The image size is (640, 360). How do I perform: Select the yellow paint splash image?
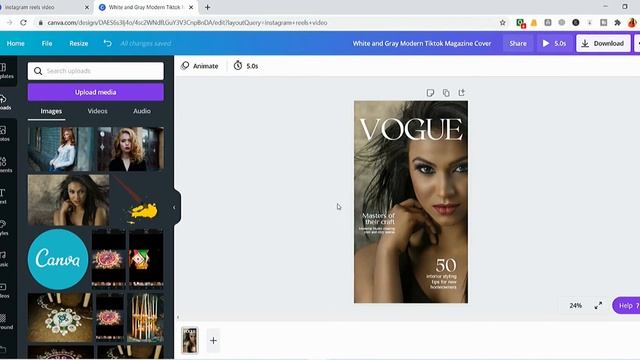tap(138, 200)
